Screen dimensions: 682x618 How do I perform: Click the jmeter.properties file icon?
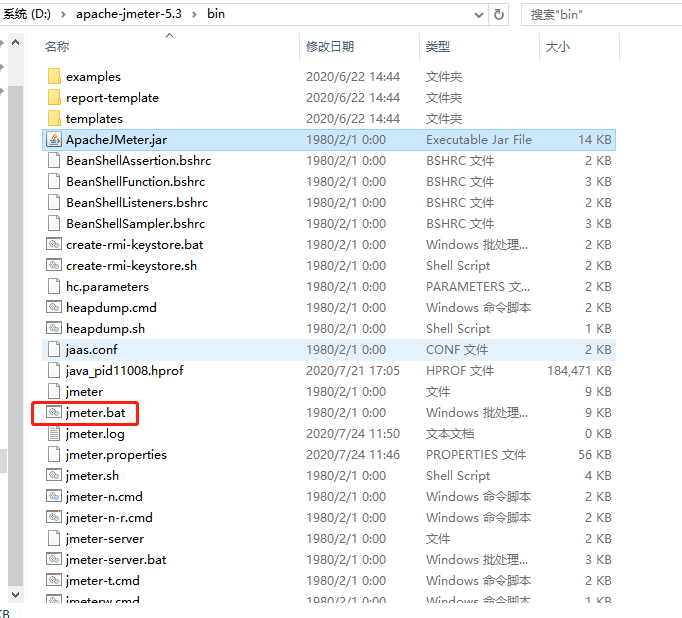click(54, 454)
